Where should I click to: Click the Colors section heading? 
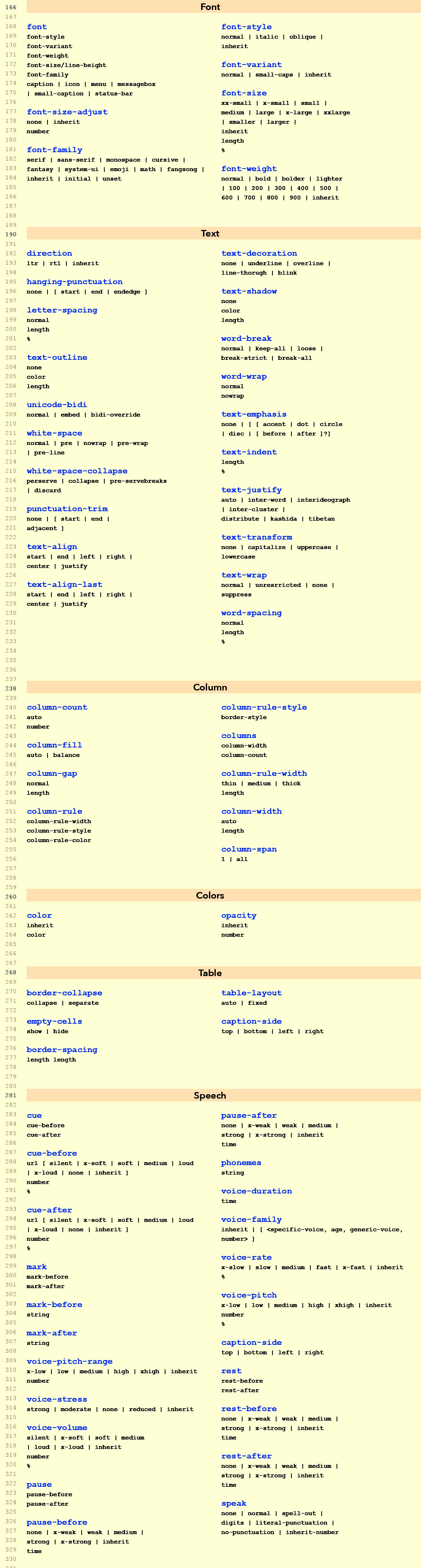coord(210,895)
